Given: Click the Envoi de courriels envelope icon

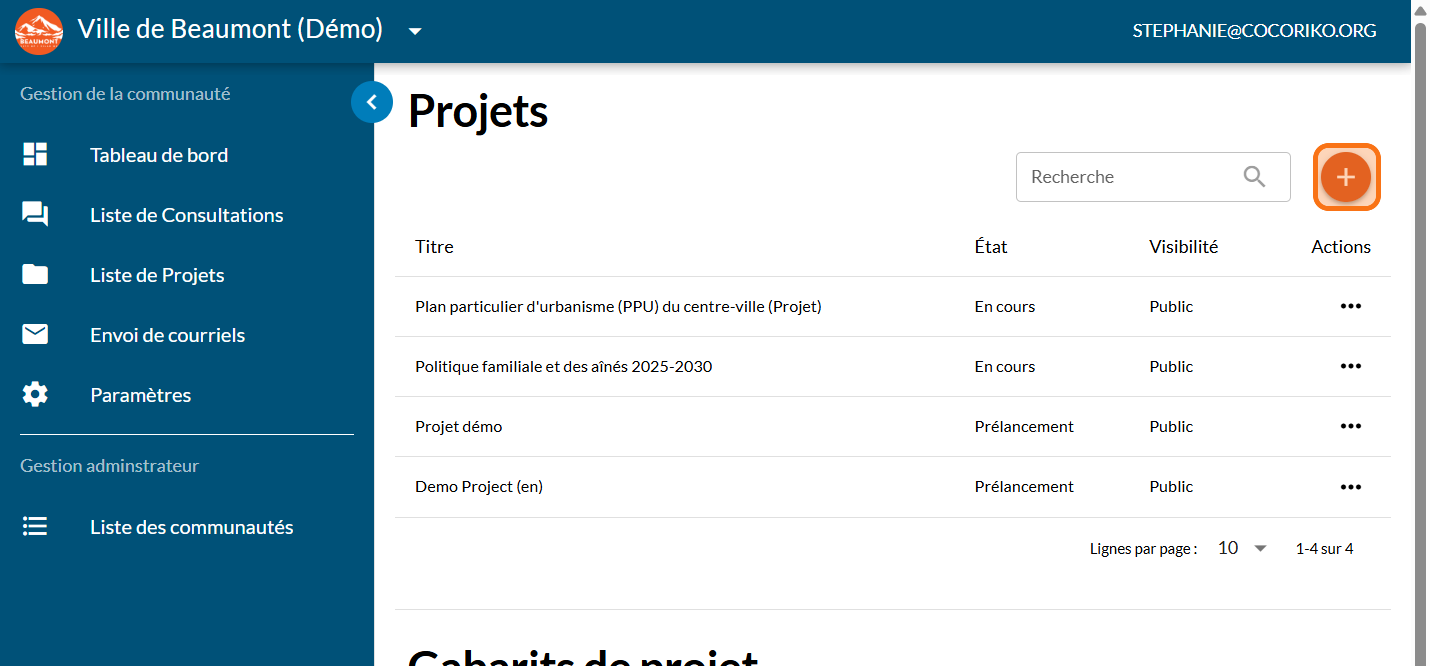Looking at the screenshot, I should tap(35, 335).
